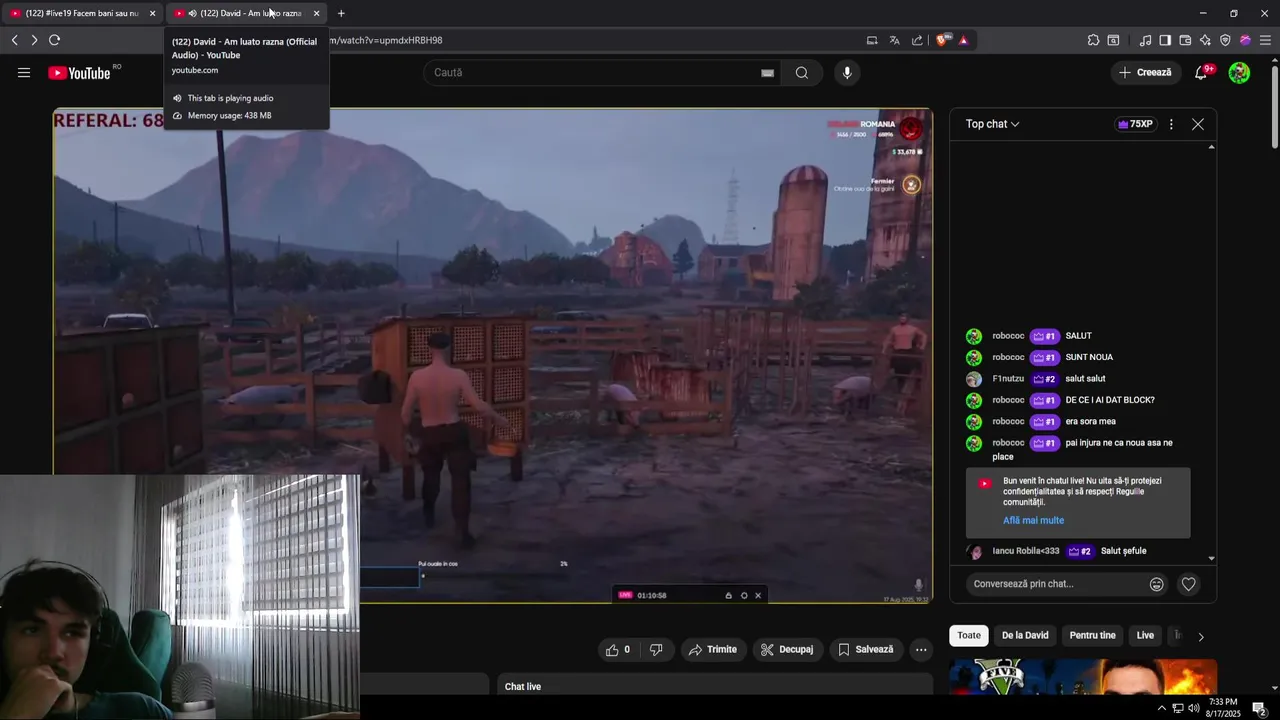Screen dimensions: 1280x720
Task: Click the search magnifier button
Action: point(802,72)
